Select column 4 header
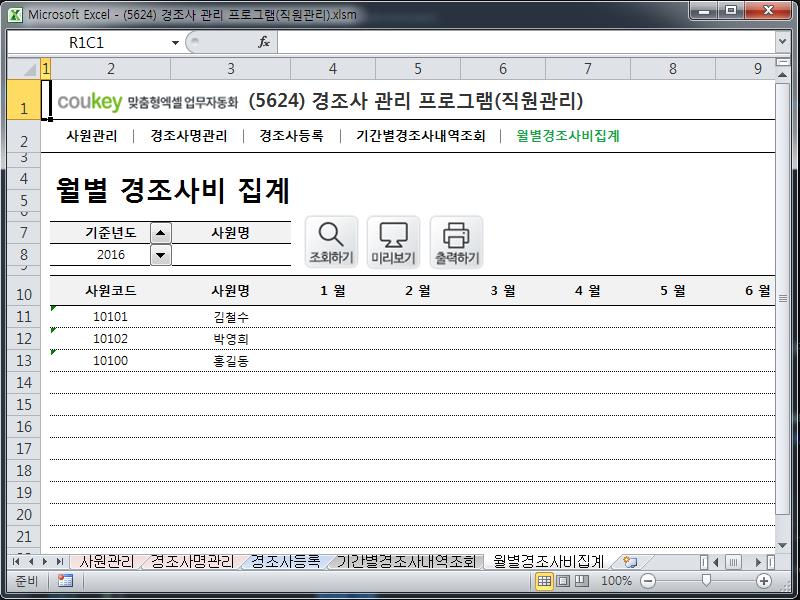Viewport: 800px width, 600px height. click(x=333, y=69)
